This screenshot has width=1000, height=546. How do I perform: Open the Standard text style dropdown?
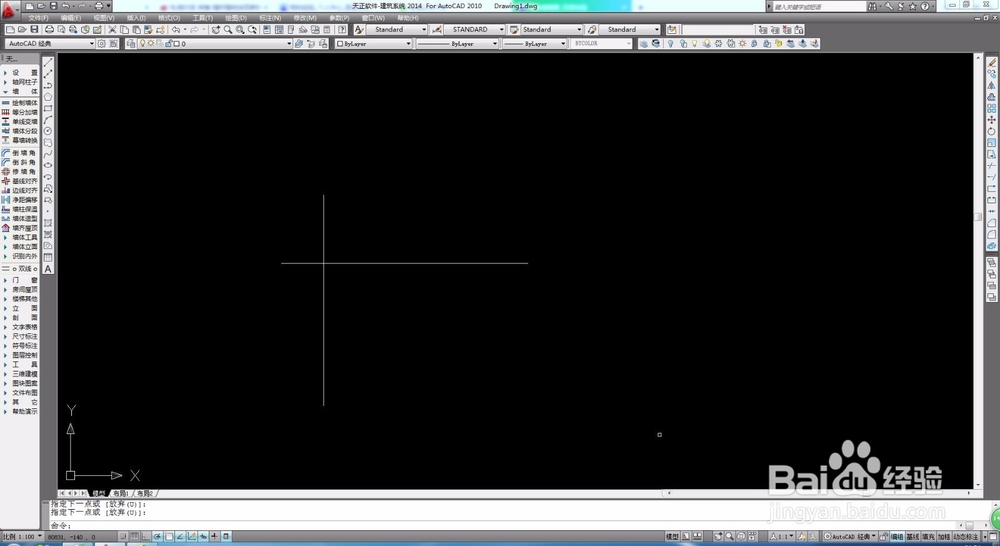pyautogui.click(x=397, y=29)
